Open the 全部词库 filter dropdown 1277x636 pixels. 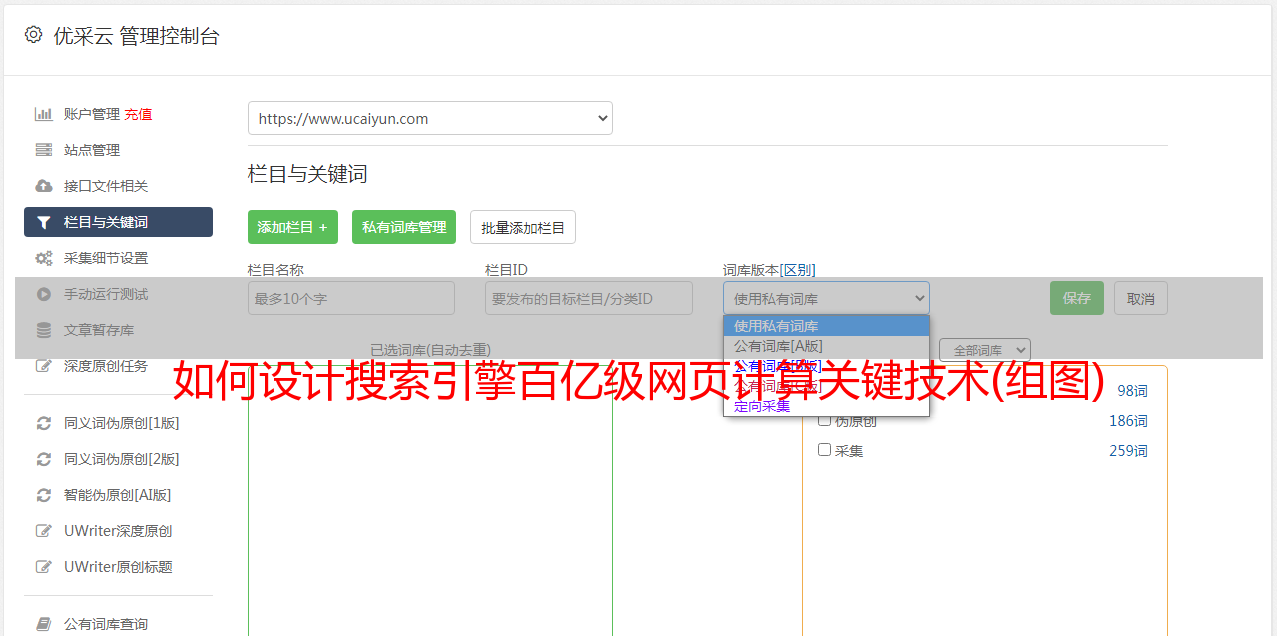coord(985,350)
